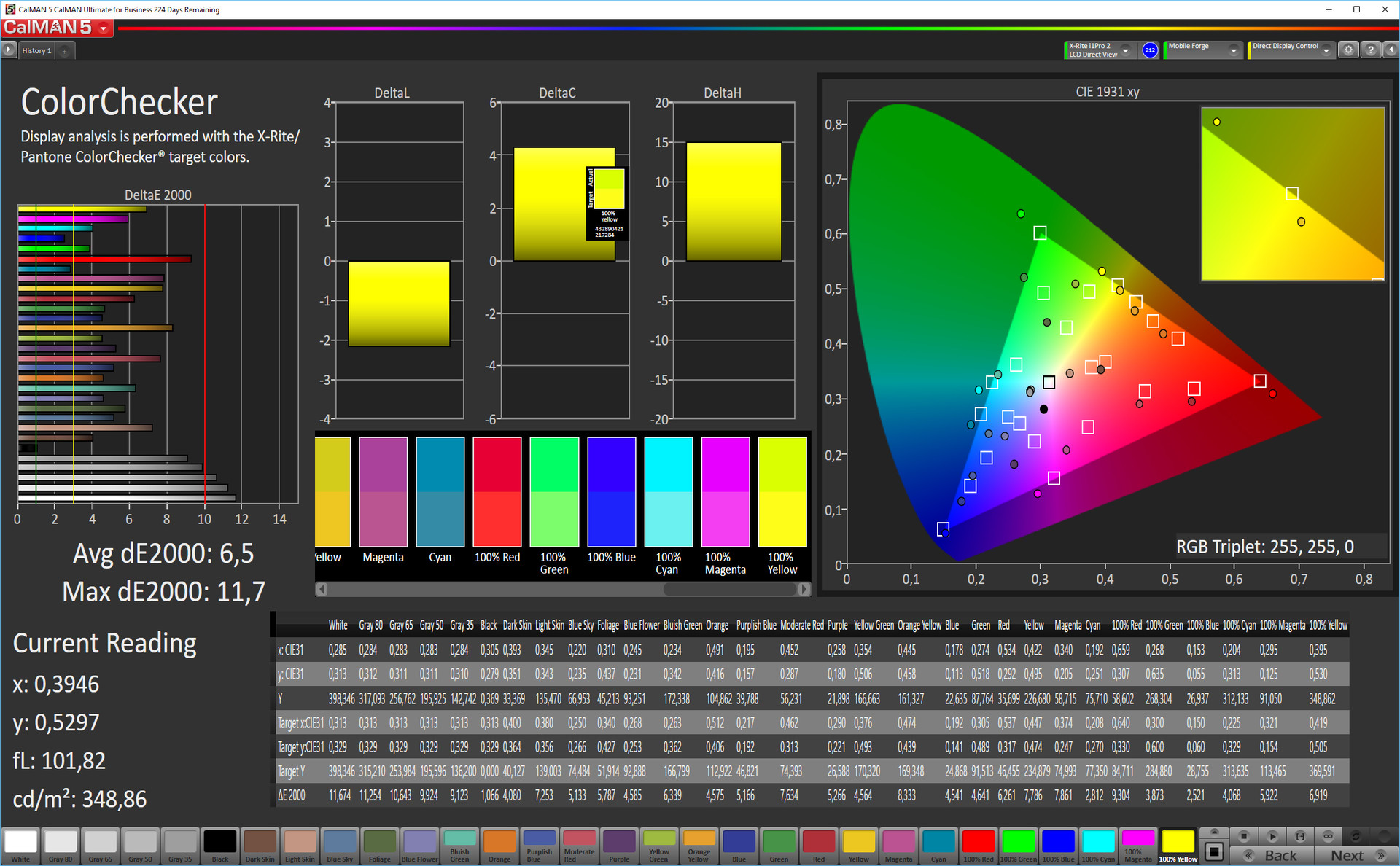Click the continuous read infinity icon
Screen dimensions: 1400x866
click(x=1328, y=836)
